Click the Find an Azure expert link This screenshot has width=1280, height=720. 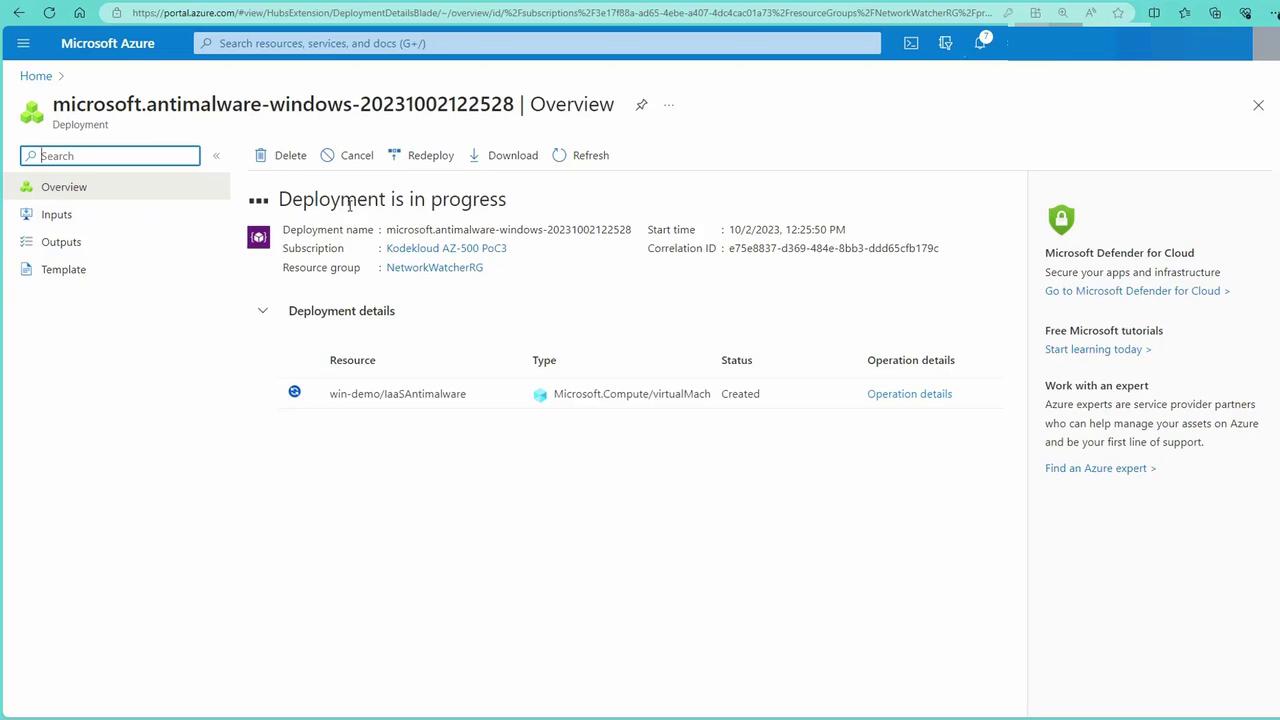click(x=1100, y=468)
